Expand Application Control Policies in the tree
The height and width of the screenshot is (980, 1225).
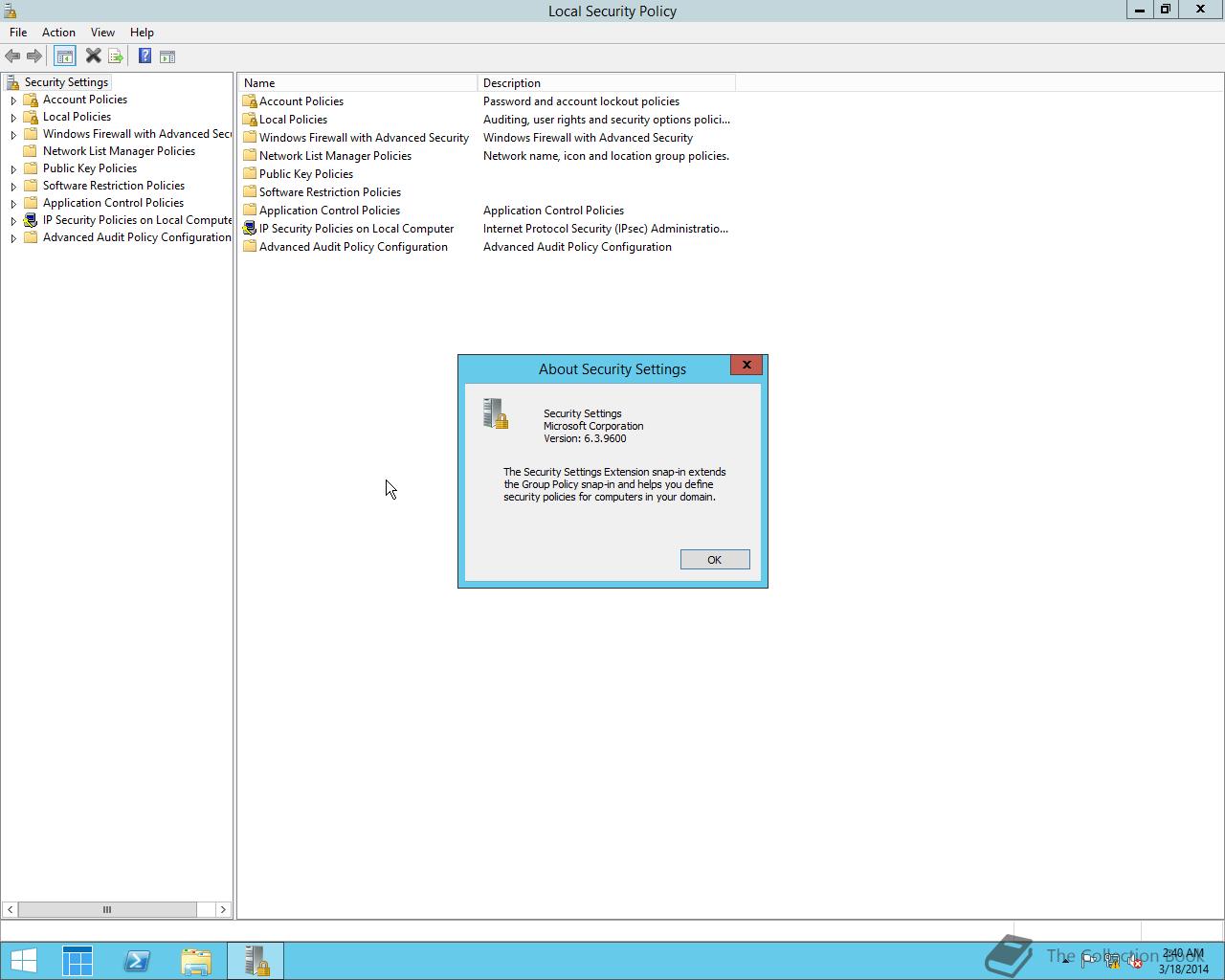(x=13, y=204)
